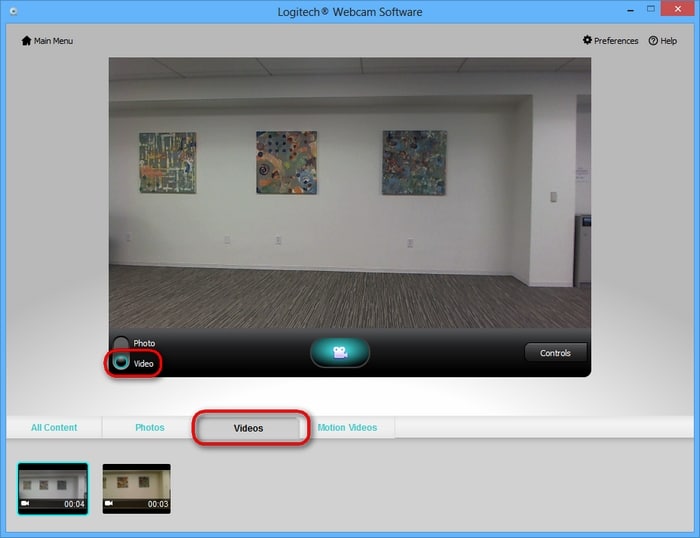Open the Controls panel
This screenshot has height=538, width=700.
click(555, 353)
